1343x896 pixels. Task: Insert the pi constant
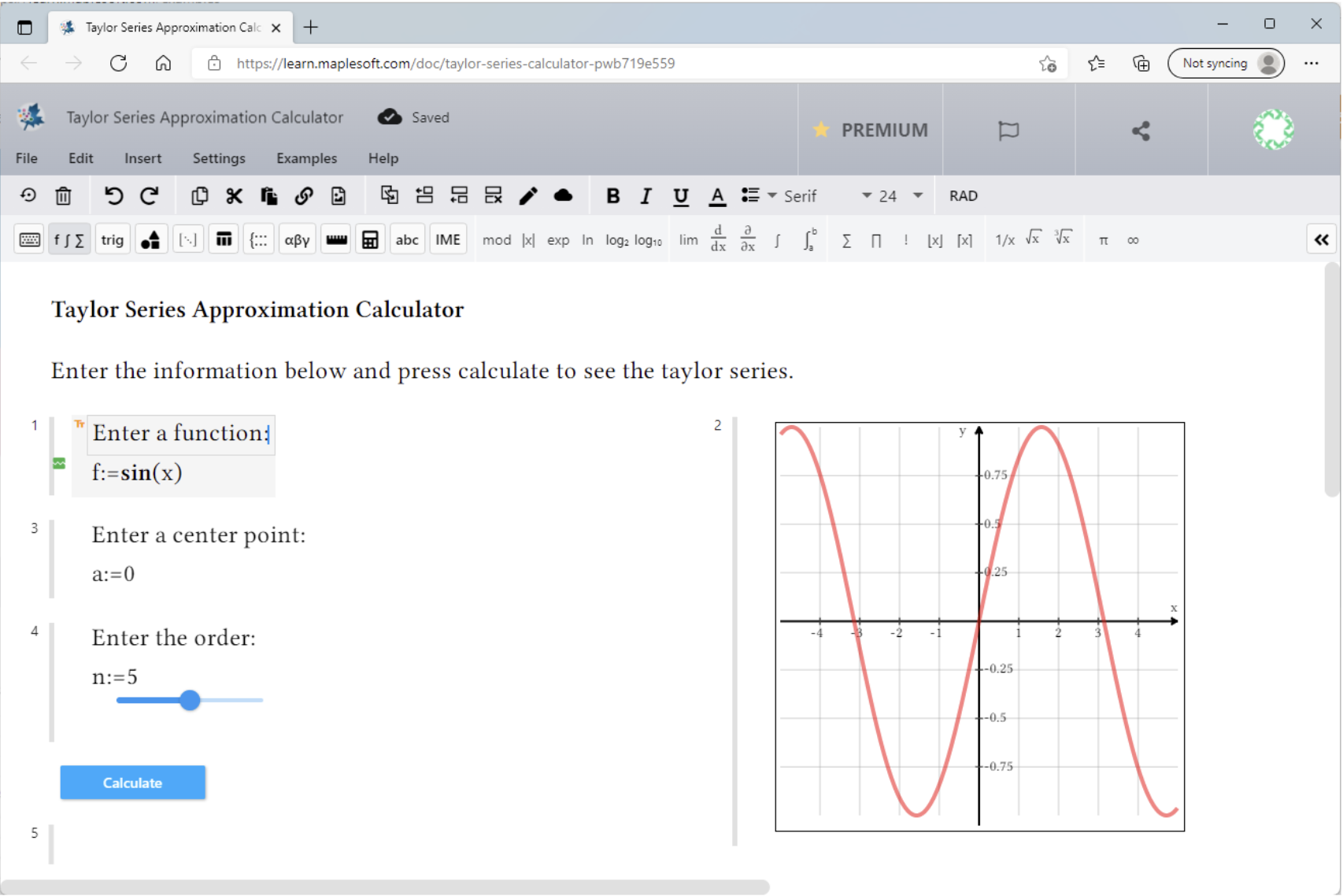(x=1104, y=240)
